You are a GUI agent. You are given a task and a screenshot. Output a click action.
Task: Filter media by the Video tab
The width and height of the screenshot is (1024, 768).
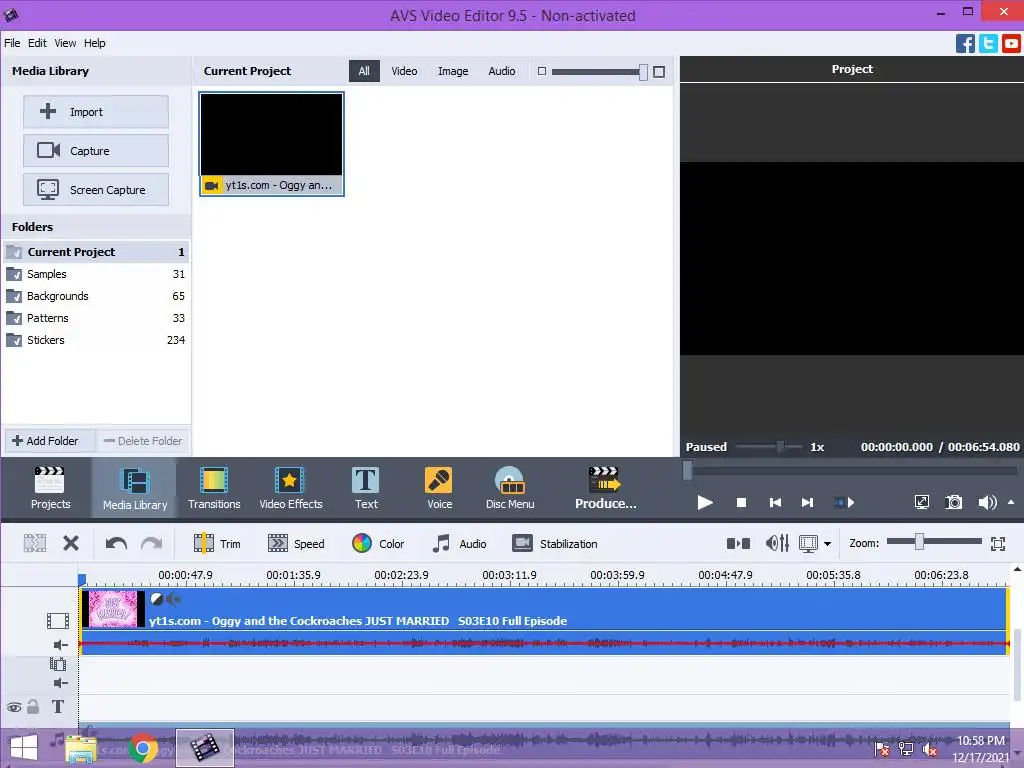(x=404, y=71)
